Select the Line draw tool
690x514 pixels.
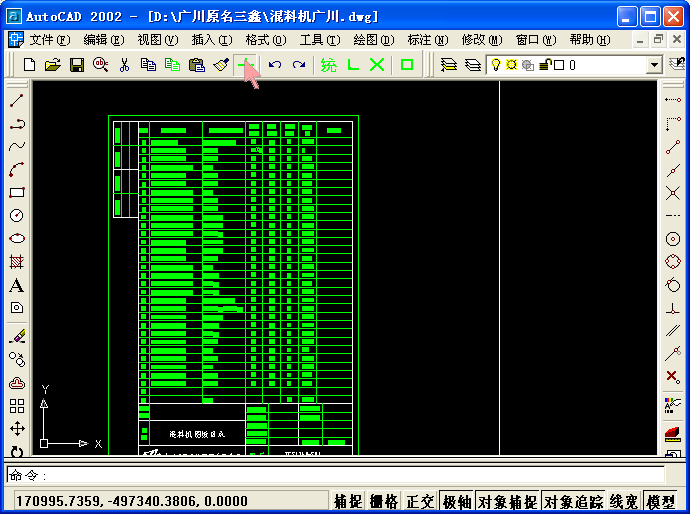(17, 101)
